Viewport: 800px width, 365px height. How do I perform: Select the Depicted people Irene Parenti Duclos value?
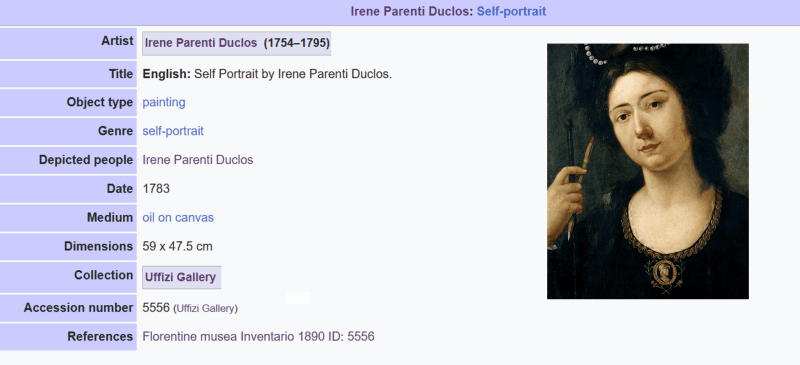197,160
